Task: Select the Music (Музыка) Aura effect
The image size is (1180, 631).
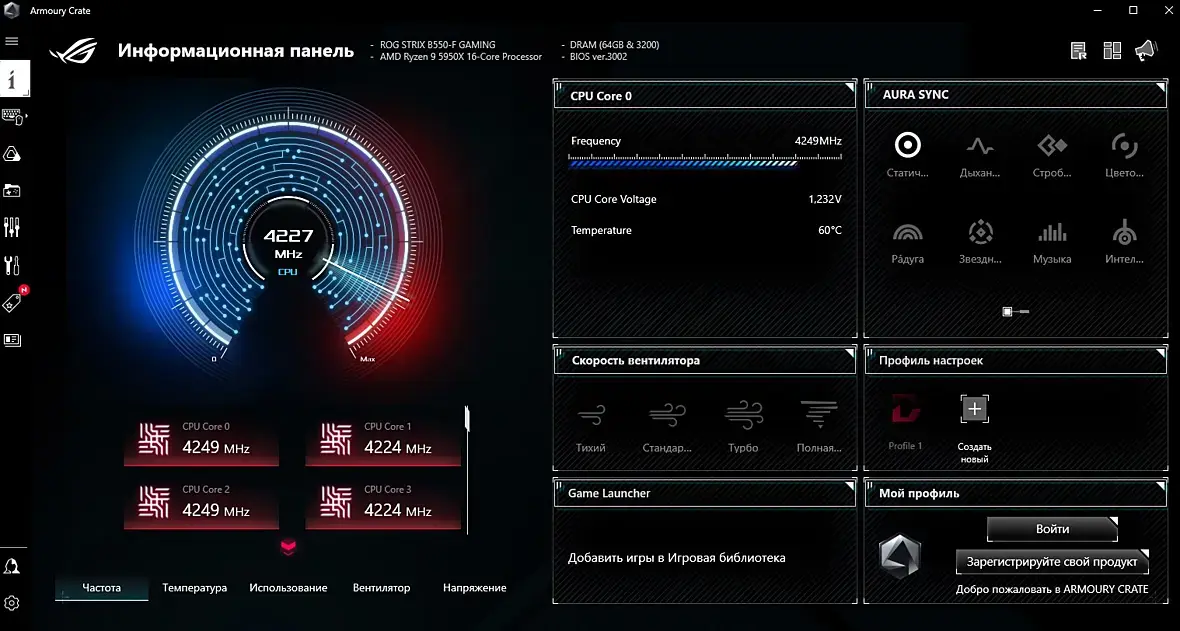Action: pos(1052,242)
